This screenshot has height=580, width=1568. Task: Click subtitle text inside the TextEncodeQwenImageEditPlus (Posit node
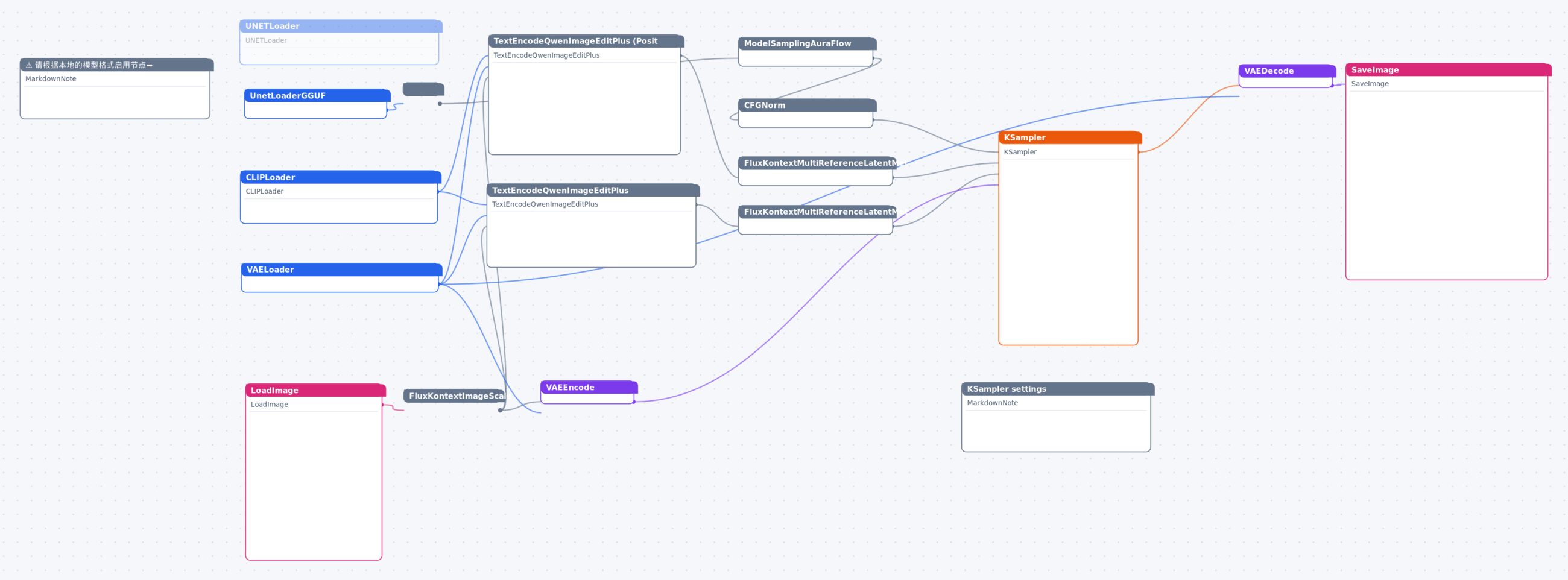(546, 55)
